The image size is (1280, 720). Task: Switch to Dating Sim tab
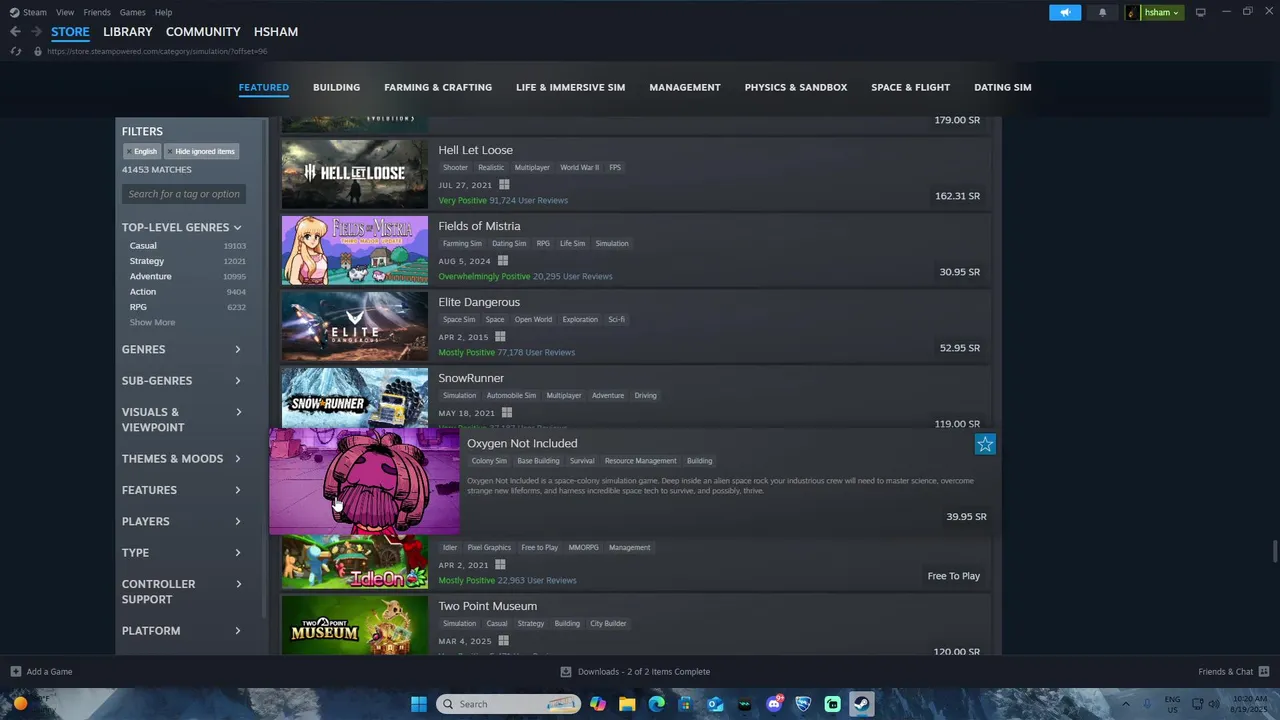coord(1003,87)
